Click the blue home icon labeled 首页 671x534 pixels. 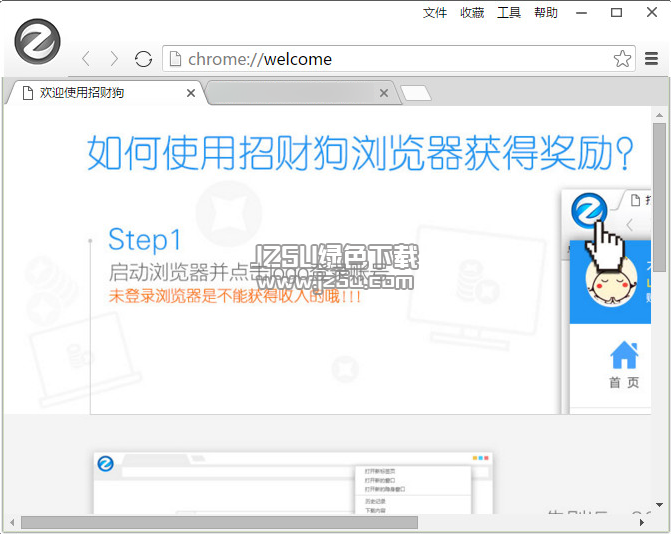[624, 355]
